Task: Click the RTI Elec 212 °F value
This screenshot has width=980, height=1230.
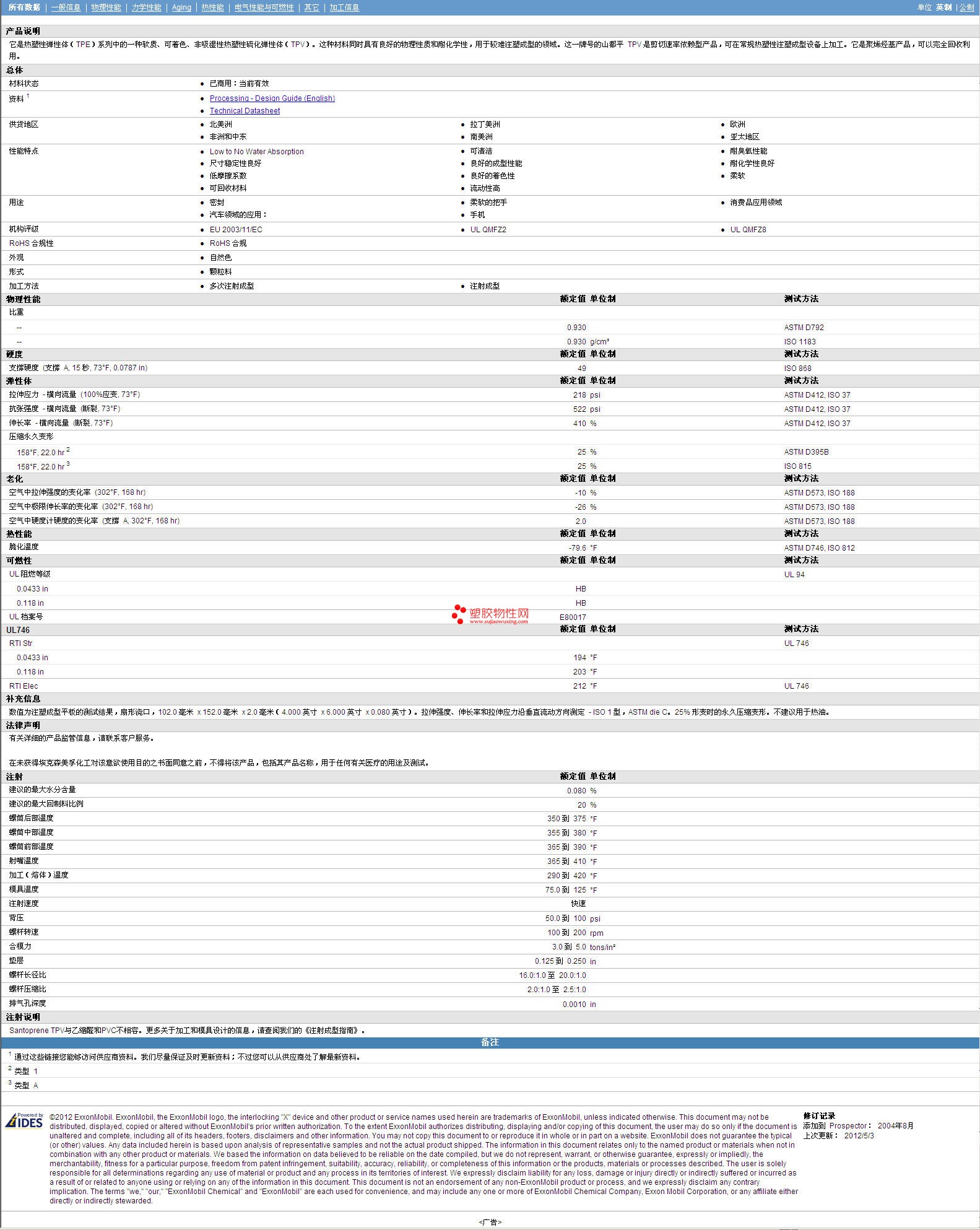Action: [585, 686]
